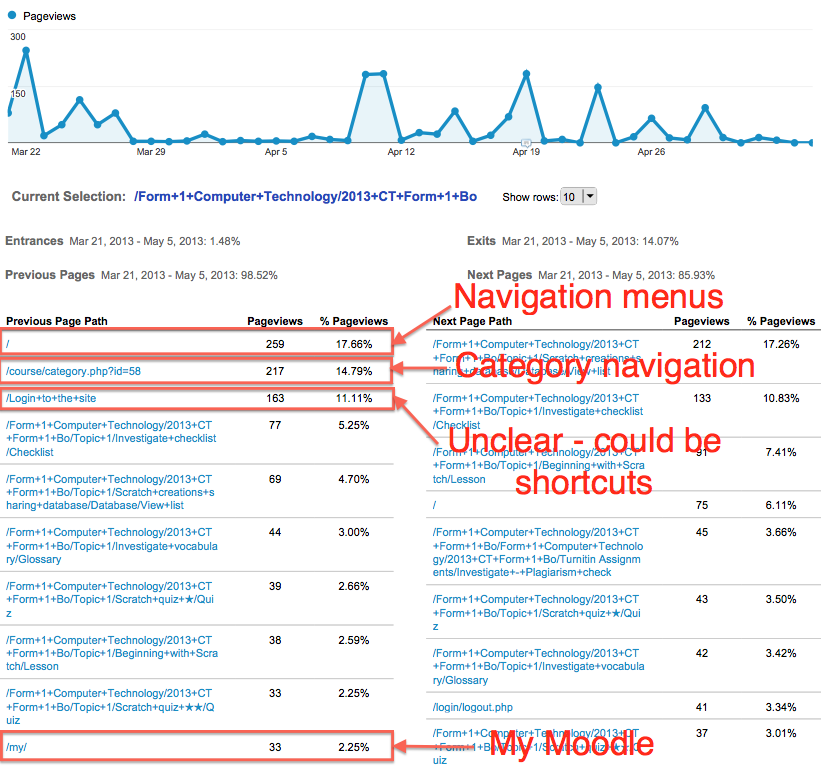Select 10 from the Show rows selector

click(570, 196)
